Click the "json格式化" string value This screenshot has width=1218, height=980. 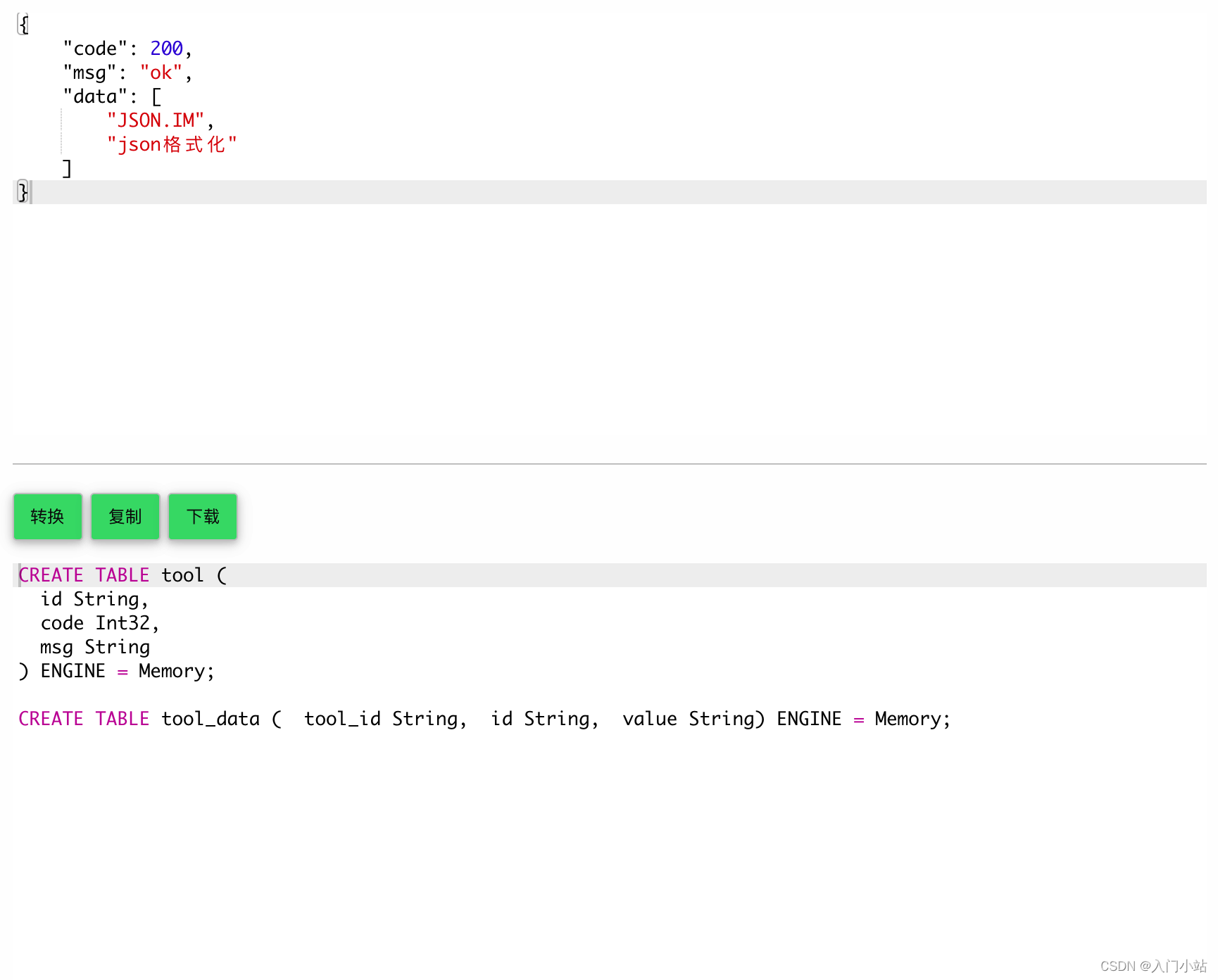point(172,144)
